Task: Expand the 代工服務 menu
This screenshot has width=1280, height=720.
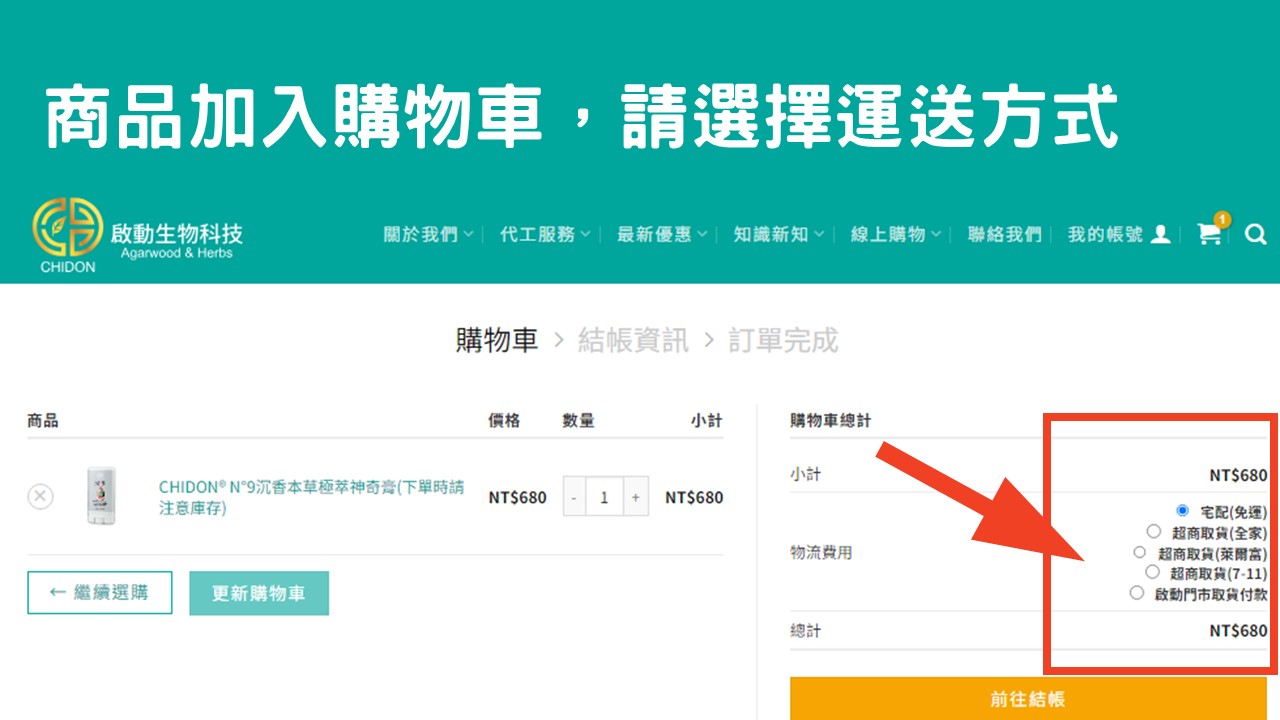Action: (x=545, y=234)
